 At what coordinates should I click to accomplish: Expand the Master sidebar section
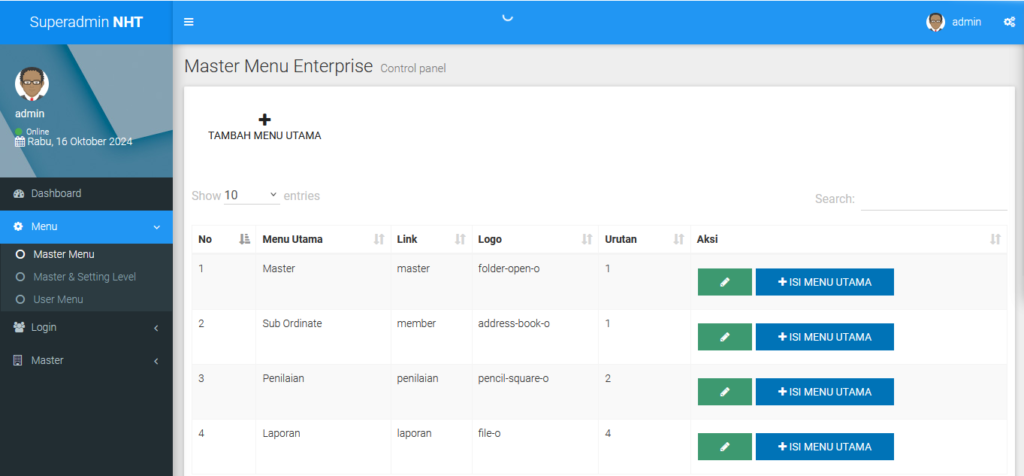tap(86, 360)
